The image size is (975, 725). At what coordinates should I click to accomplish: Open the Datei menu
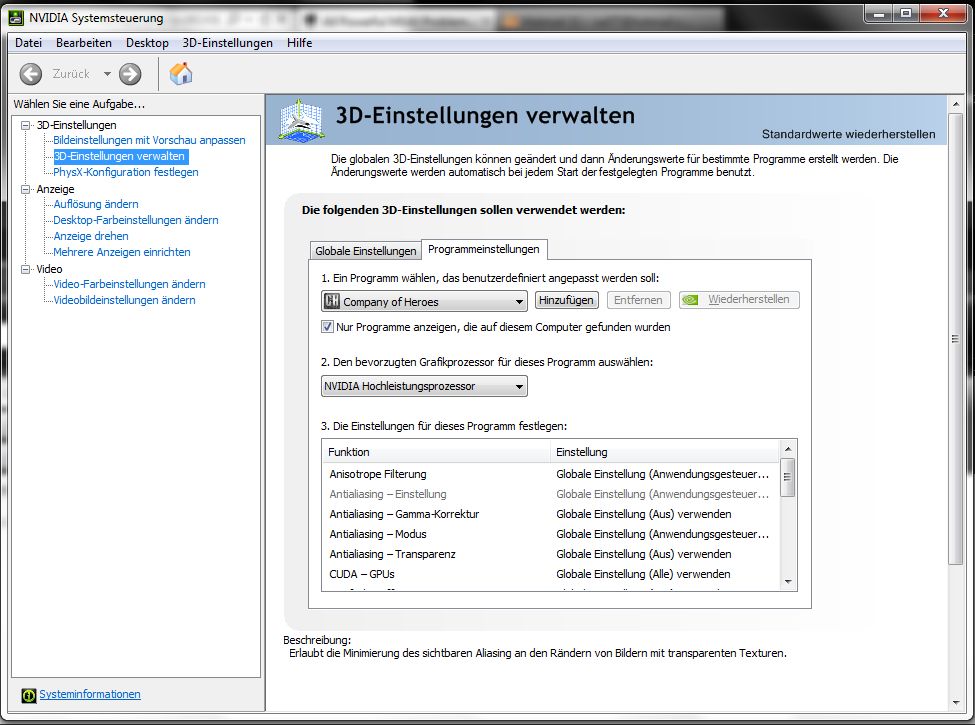29,43
